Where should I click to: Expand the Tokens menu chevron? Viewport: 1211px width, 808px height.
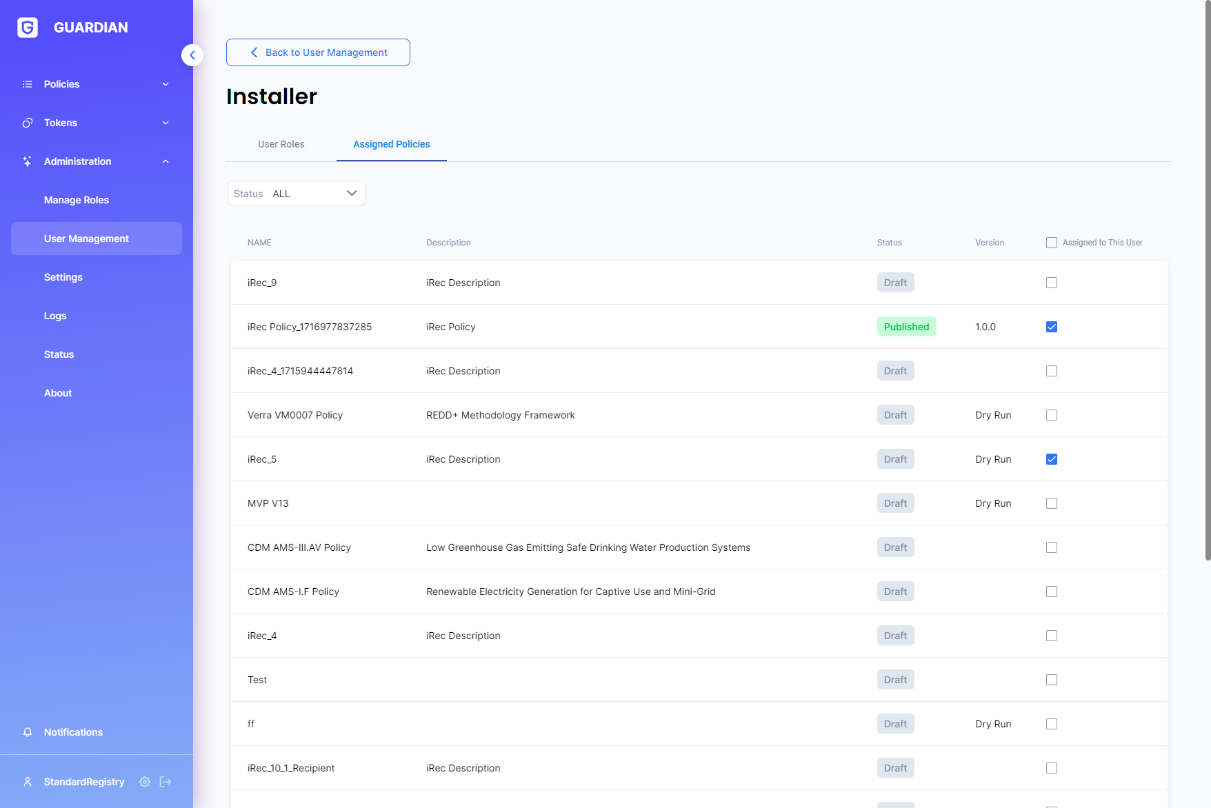point(165,123)
